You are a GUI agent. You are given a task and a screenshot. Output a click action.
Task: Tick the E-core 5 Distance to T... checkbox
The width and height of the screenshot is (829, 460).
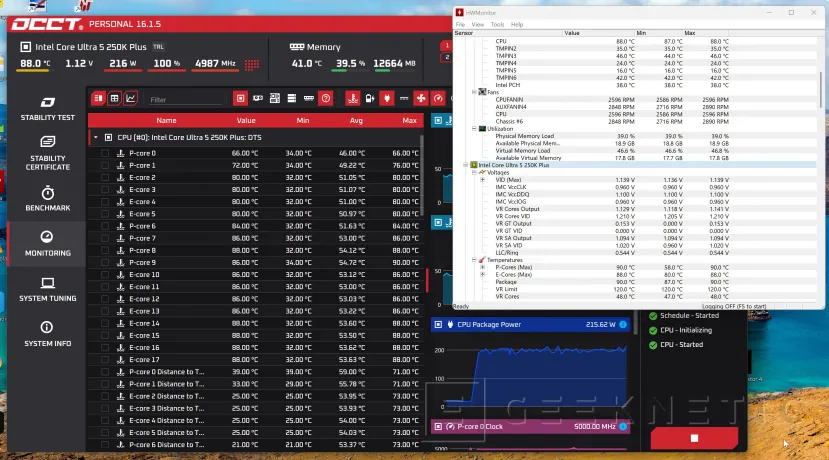click(105, 433)
